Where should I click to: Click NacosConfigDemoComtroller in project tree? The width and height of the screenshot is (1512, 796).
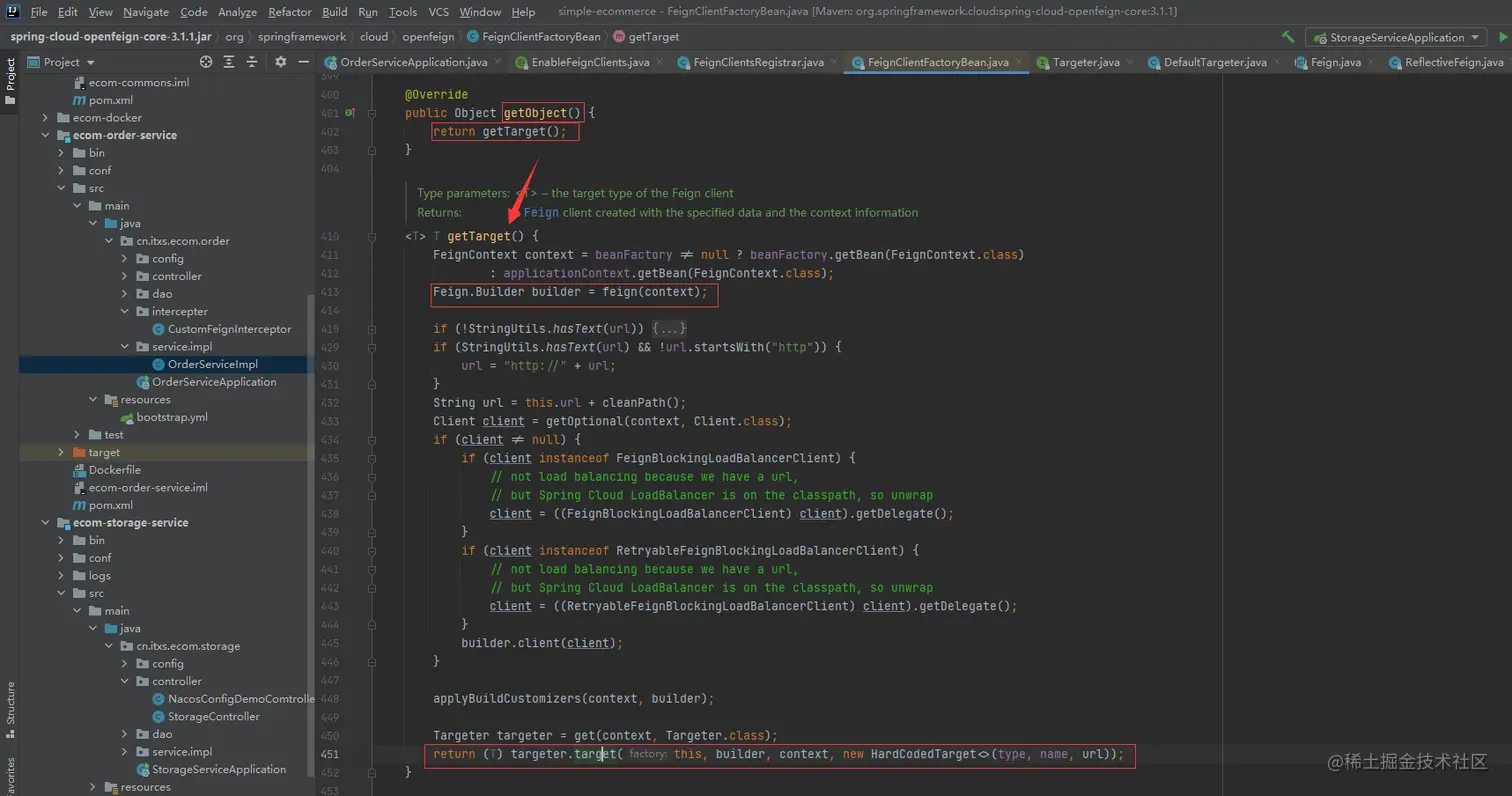(240, 699)
